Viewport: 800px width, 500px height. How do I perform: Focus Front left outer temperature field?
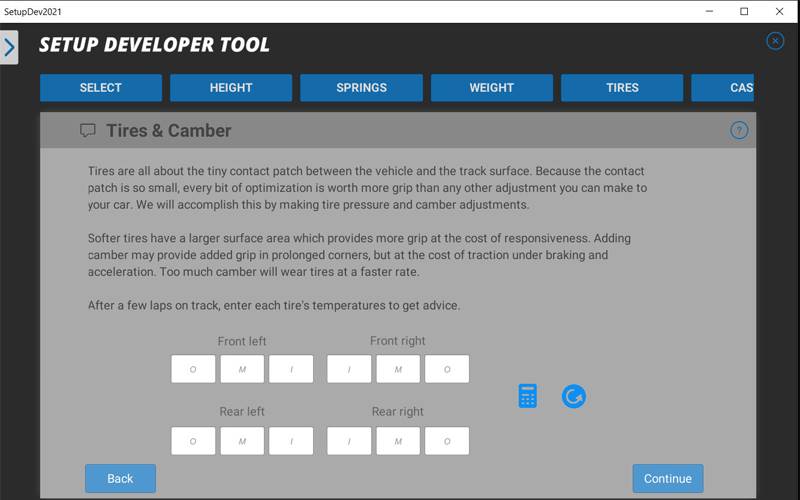coord(193,369)
